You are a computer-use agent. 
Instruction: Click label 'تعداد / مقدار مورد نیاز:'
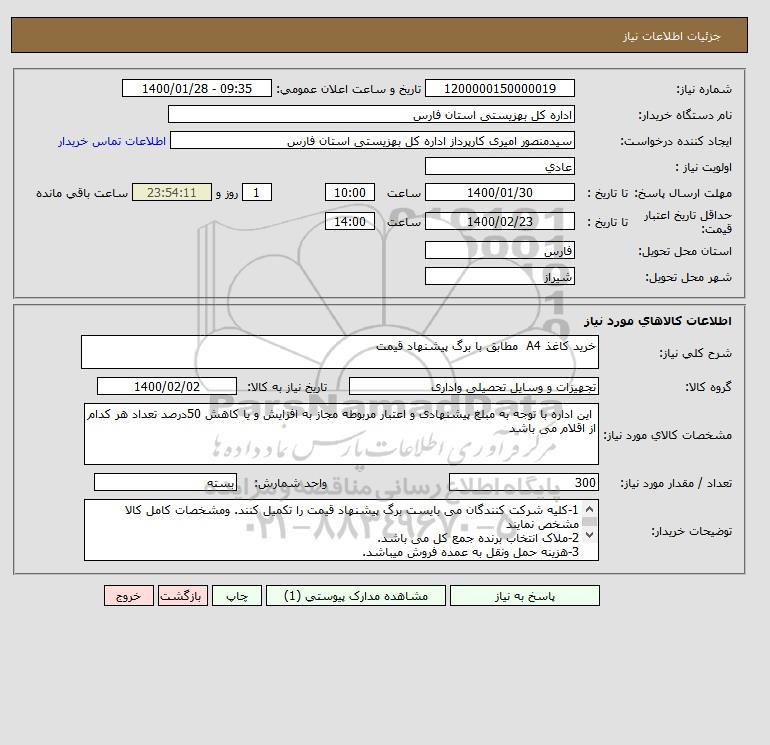tap(676, 483)
